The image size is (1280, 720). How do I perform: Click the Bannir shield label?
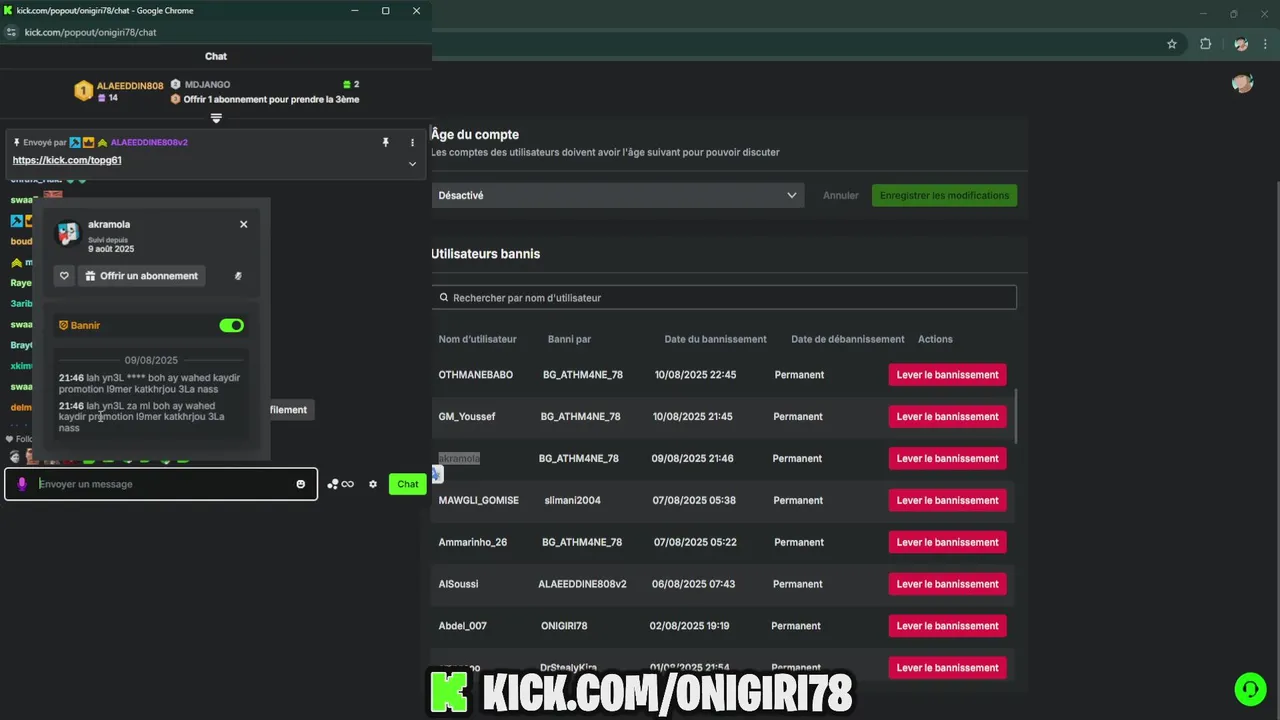click(80, 325)
